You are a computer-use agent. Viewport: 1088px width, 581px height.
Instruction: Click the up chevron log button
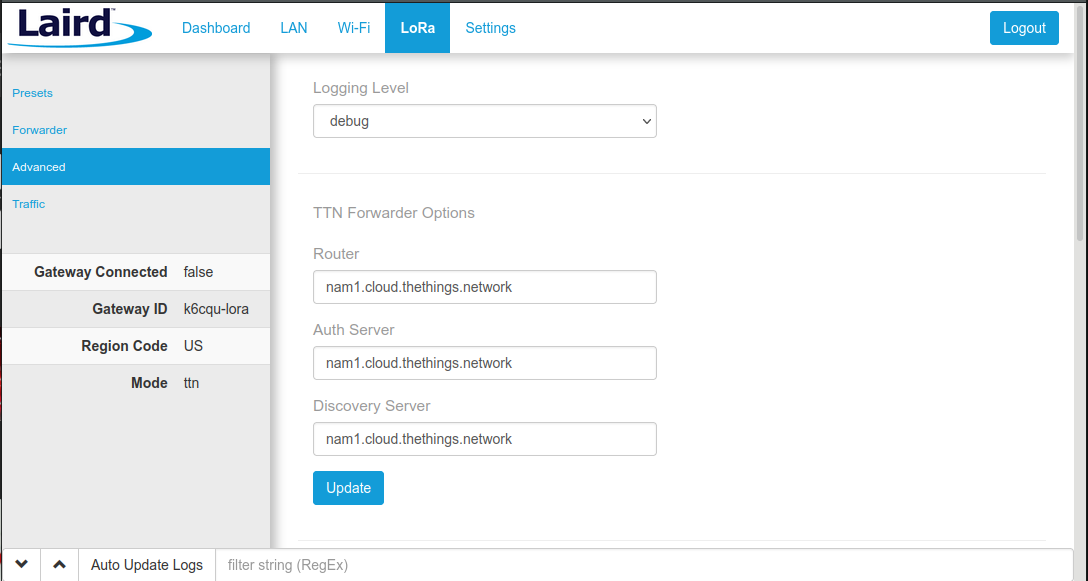(60, 565)
